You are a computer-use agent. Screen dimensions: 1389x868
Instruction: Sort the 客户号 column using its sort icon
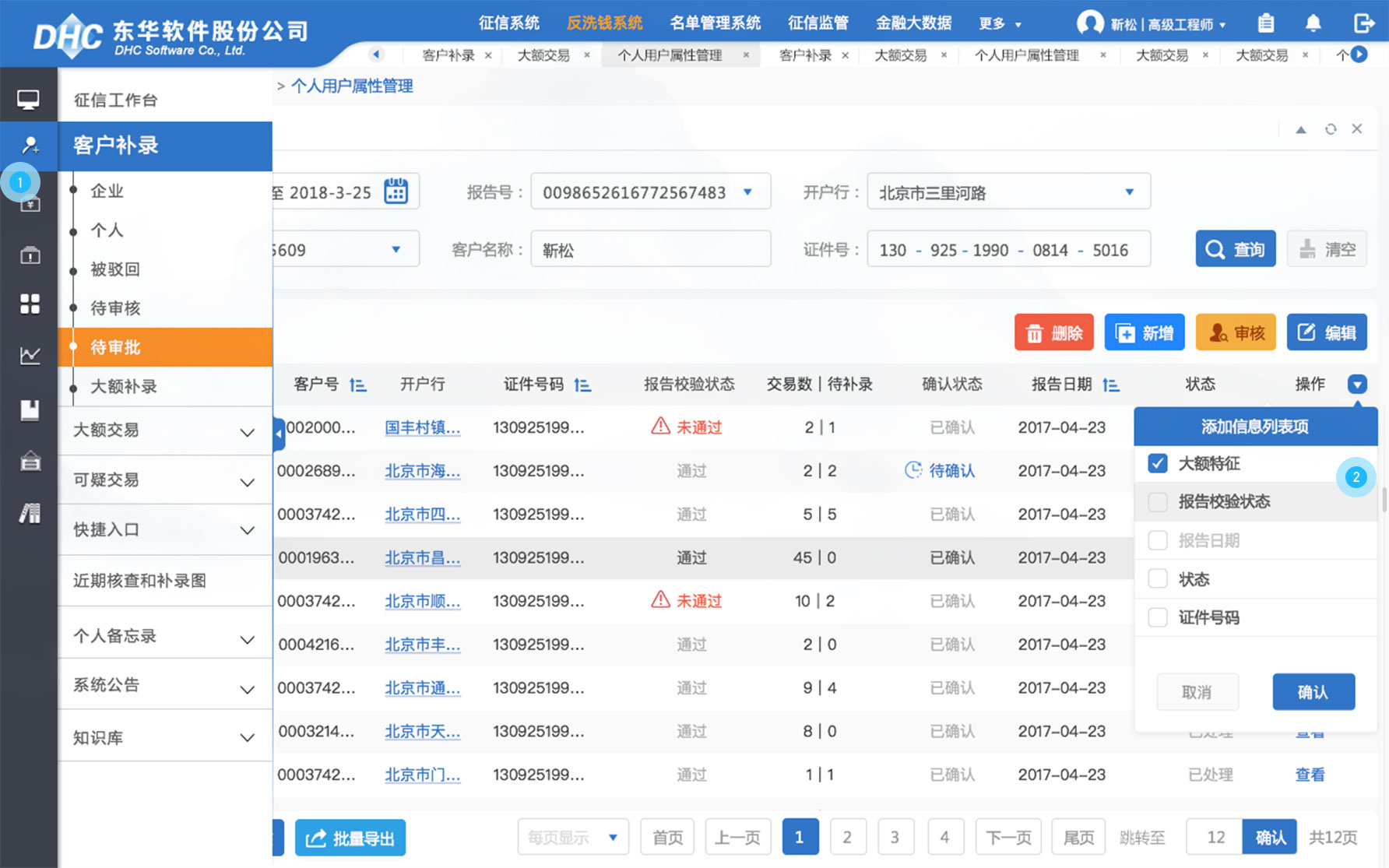point(357,384)
